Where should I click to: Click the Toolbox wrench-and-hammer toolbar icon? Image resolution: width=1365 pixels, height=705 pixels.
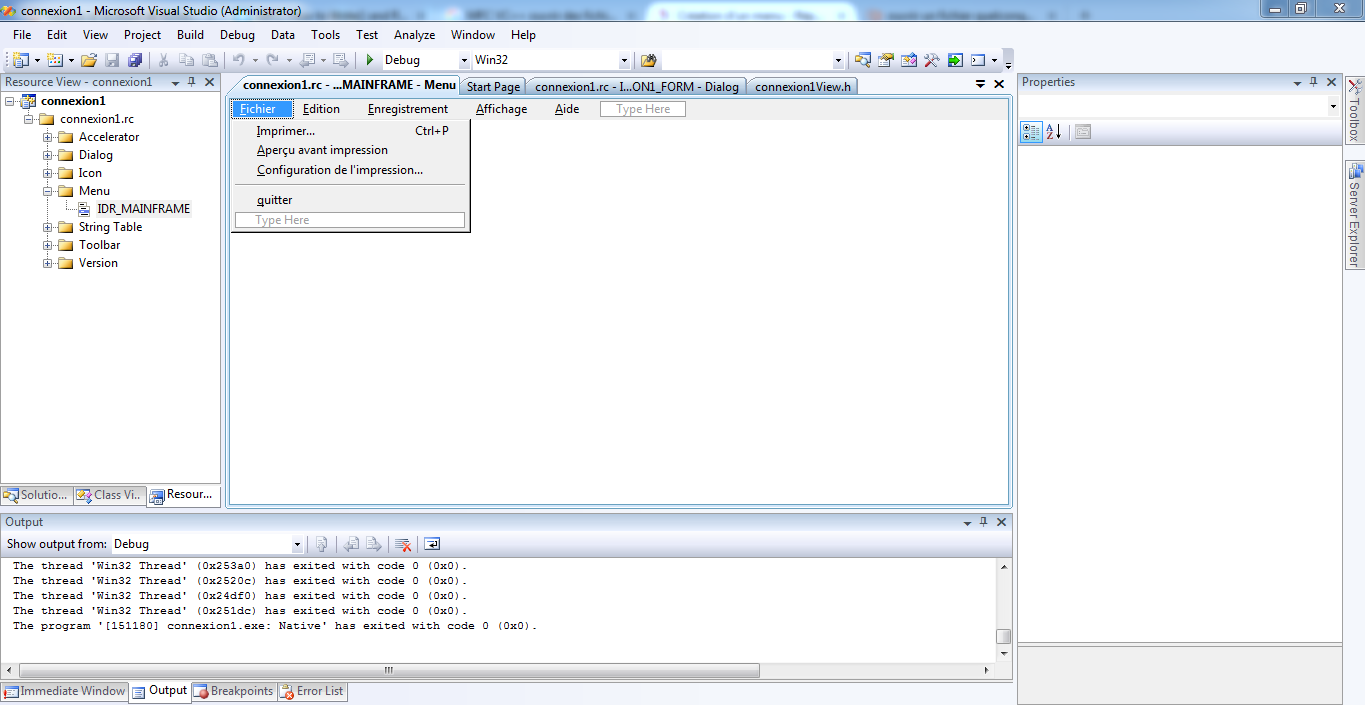click(932, 60)
